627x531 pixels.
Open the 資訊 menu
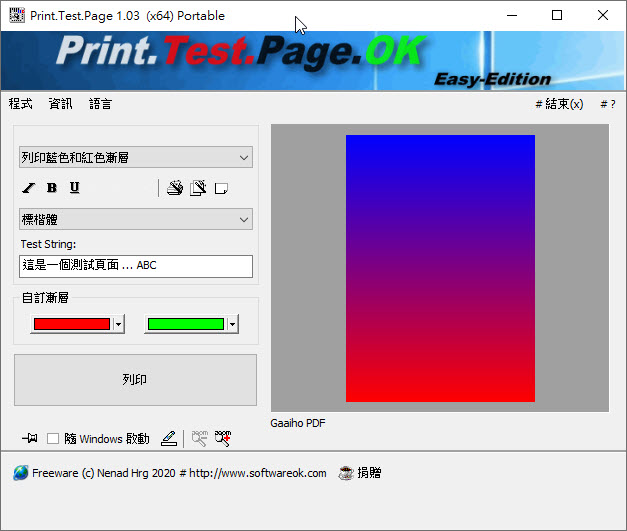tap(60, 104)
